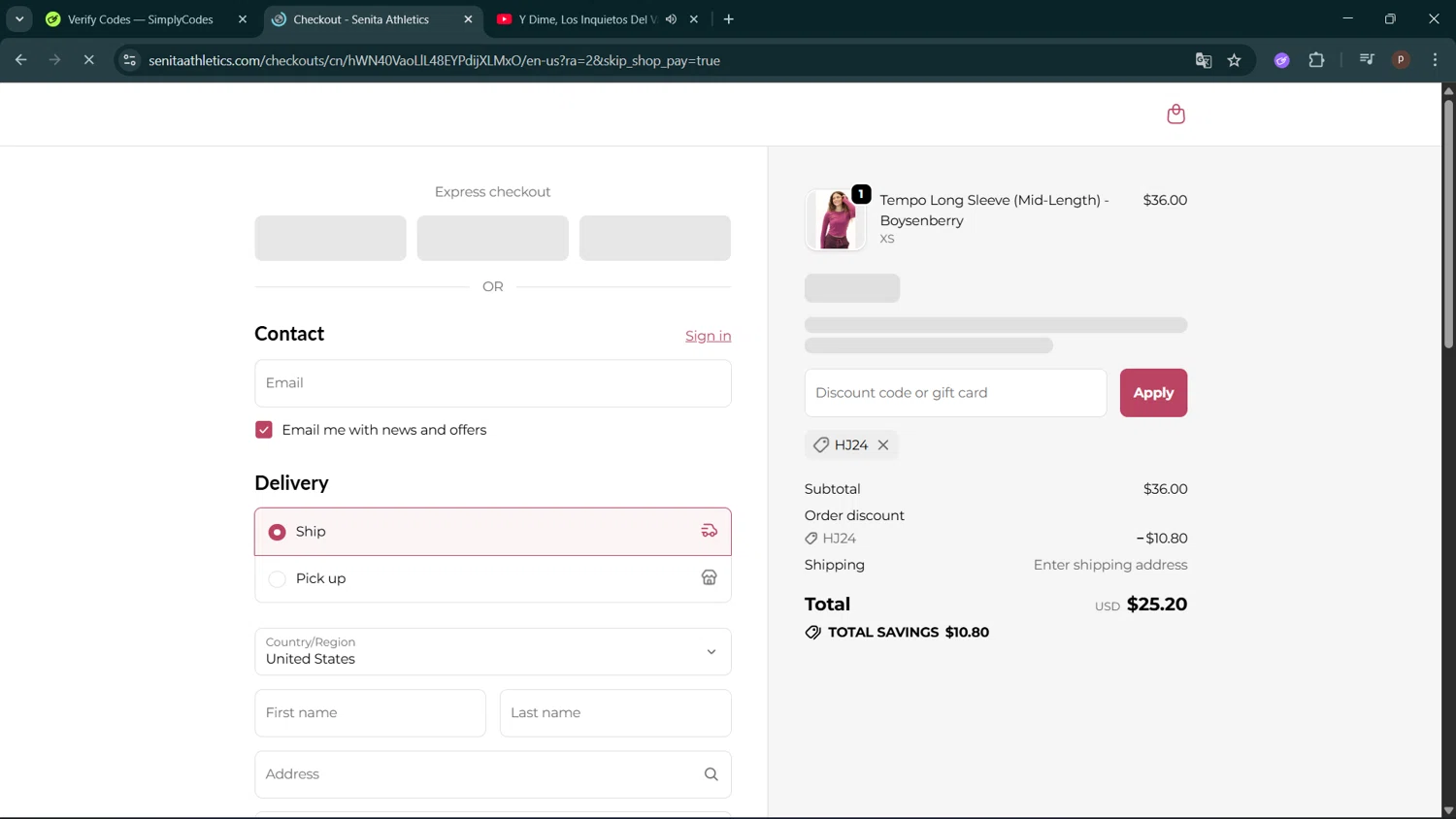
Task: Focus the Discount code or gift card field
Action: [x=955, y=393]
